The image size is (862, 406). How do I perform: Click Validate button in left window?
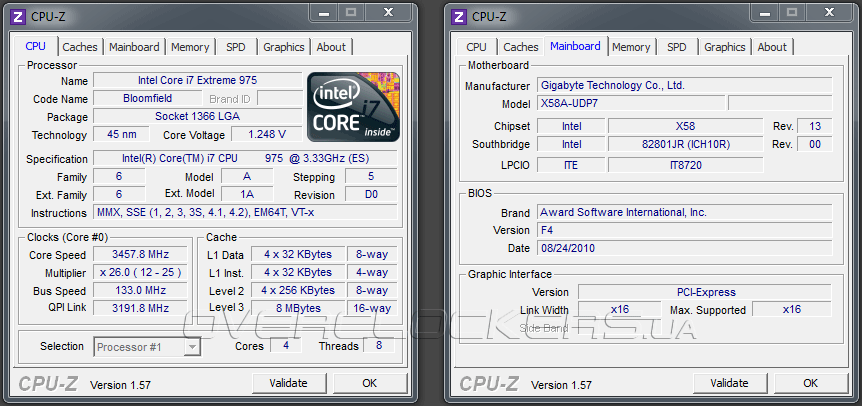[x=289, y=383]
